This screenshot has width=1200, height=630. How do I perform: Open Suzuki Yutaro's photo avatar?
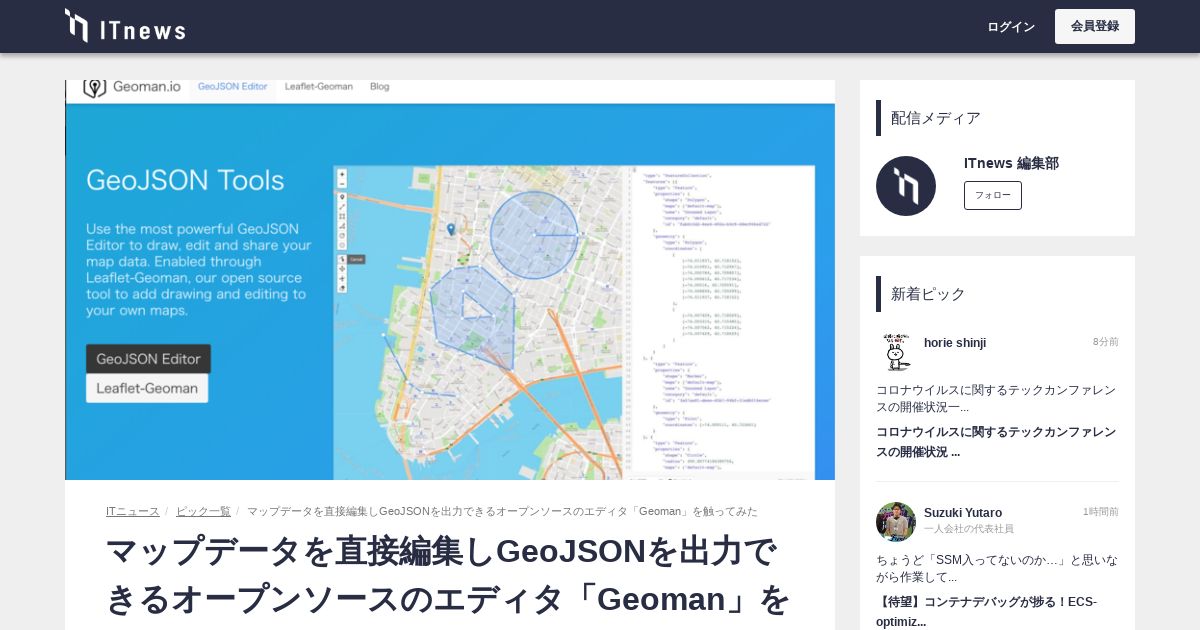[x=896, y=522]
